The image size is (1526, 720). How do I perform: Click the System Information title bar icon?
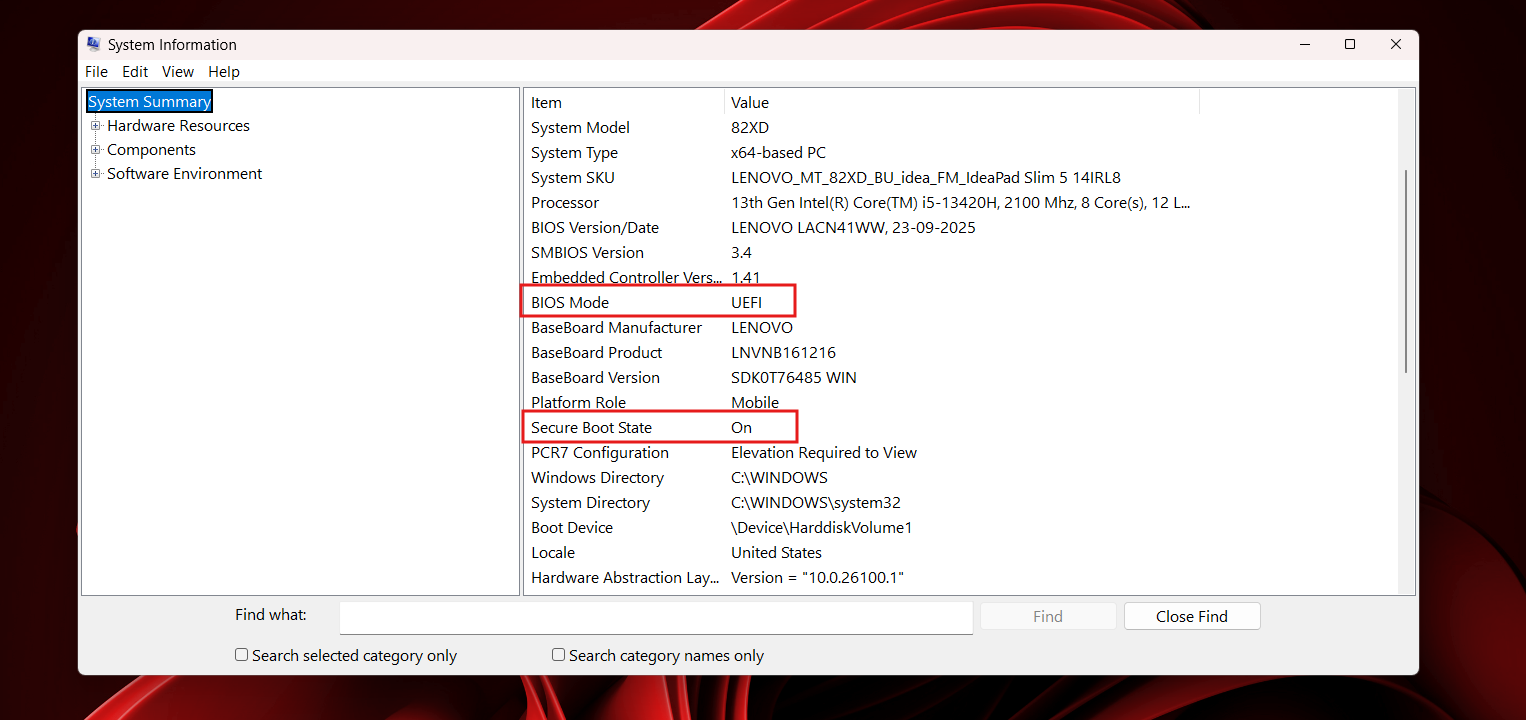(x=94, y=44)
